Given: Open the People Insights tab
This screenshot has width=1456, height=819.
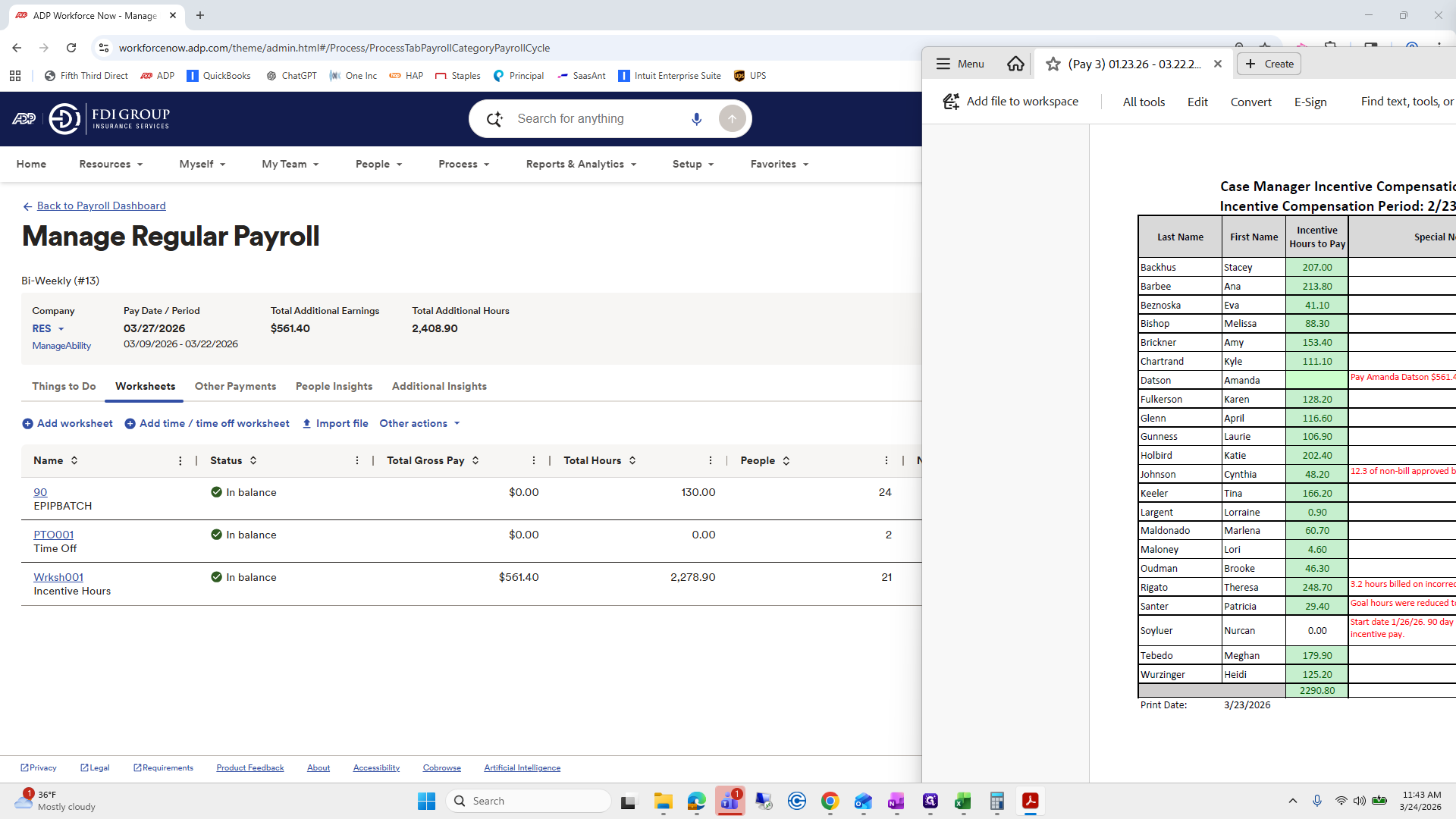Looking at the screenshot, I should (x=334, y=386).
